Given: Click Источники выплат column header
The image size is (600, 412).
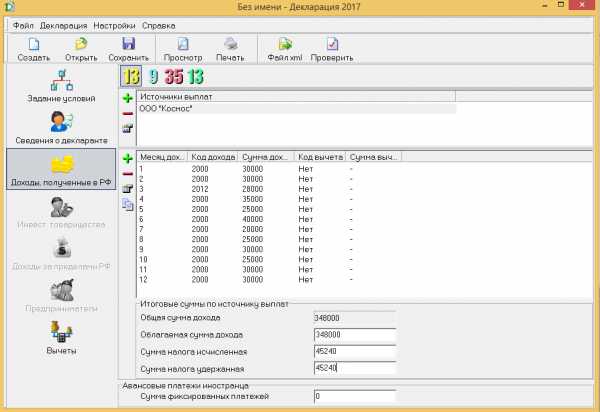Looking at the screenshot, I should click(x=297, y=97).
